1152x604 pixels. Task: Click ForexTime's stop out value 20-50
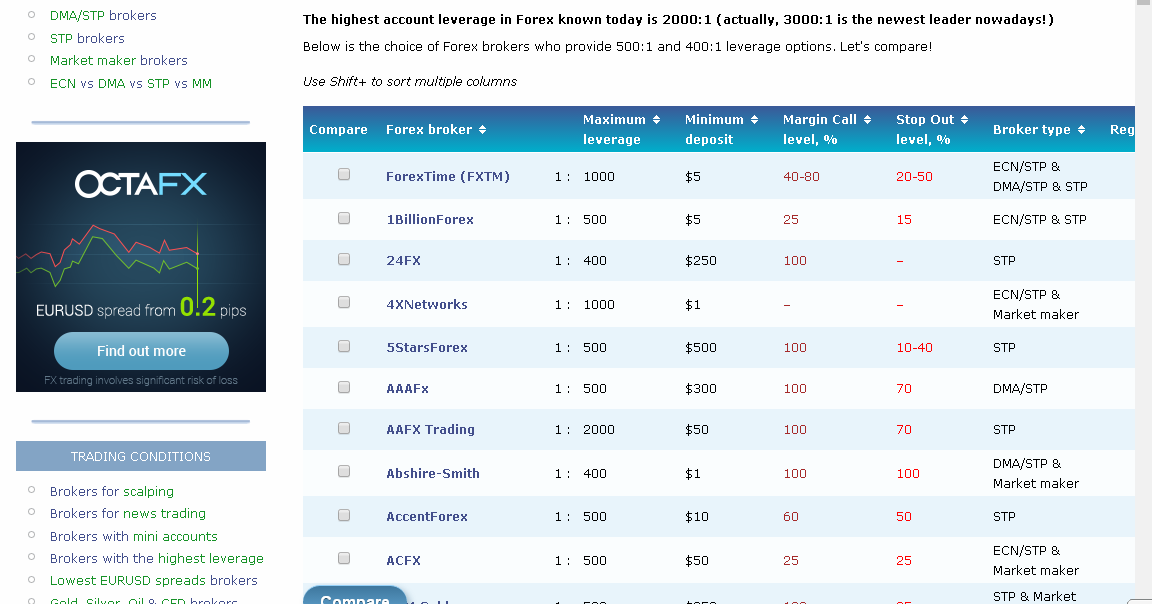(914, 176)
